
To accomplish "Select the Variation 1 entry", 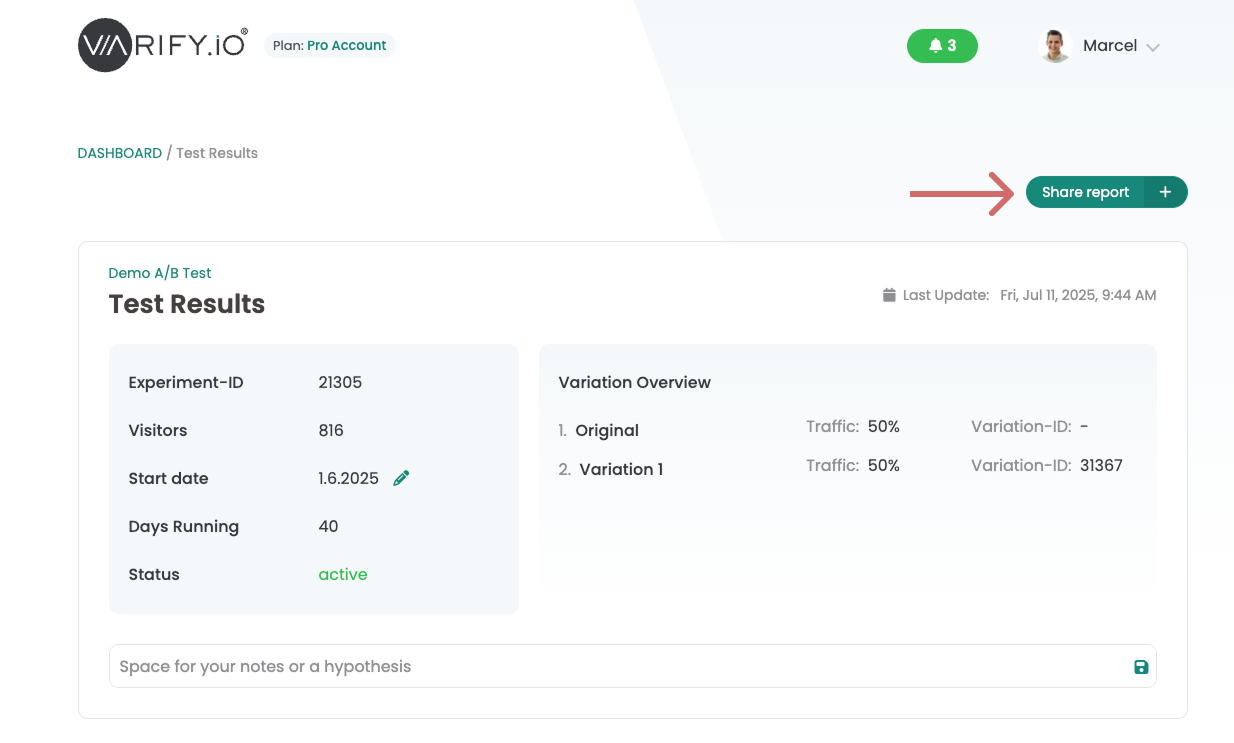I will coord(620,469).
